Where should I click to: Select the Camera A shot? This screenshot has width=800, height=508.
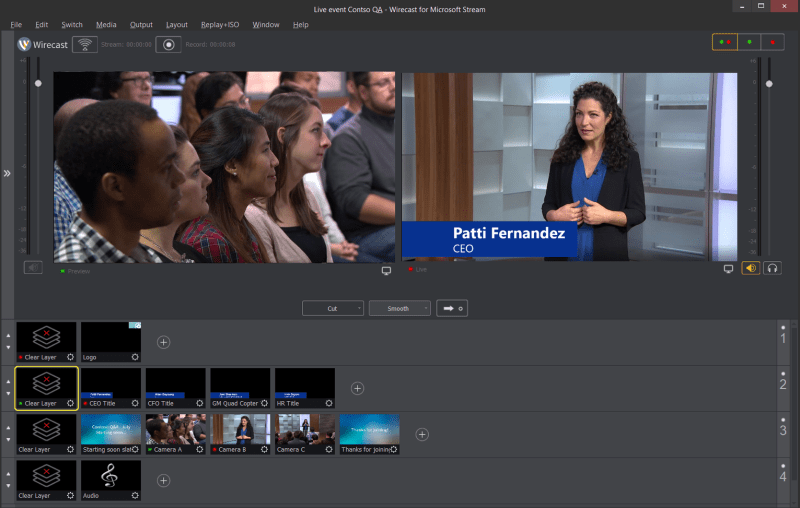tap(176, 434)
